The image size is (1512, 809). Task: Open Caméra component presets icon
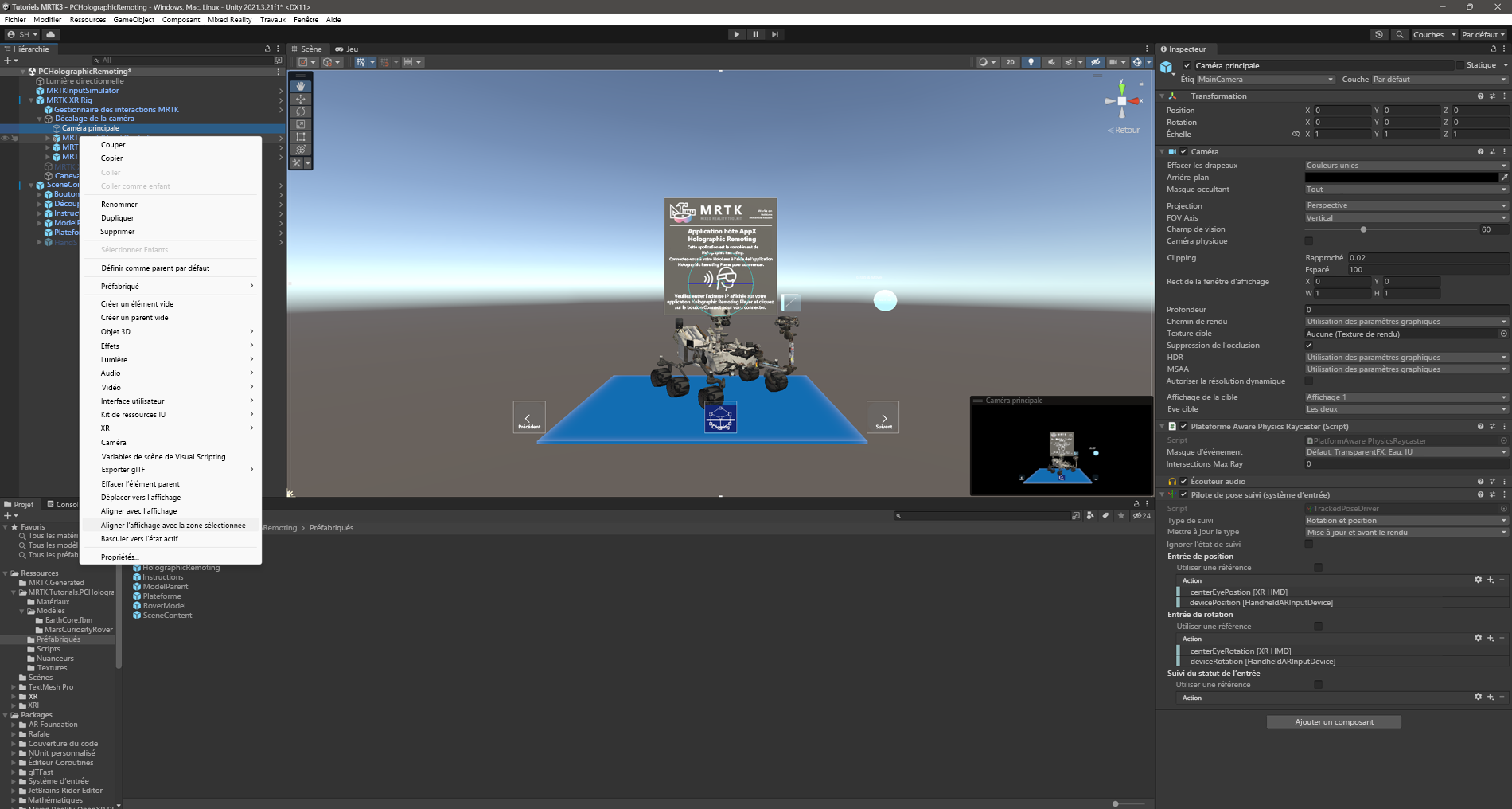(x=1492, y=151)
